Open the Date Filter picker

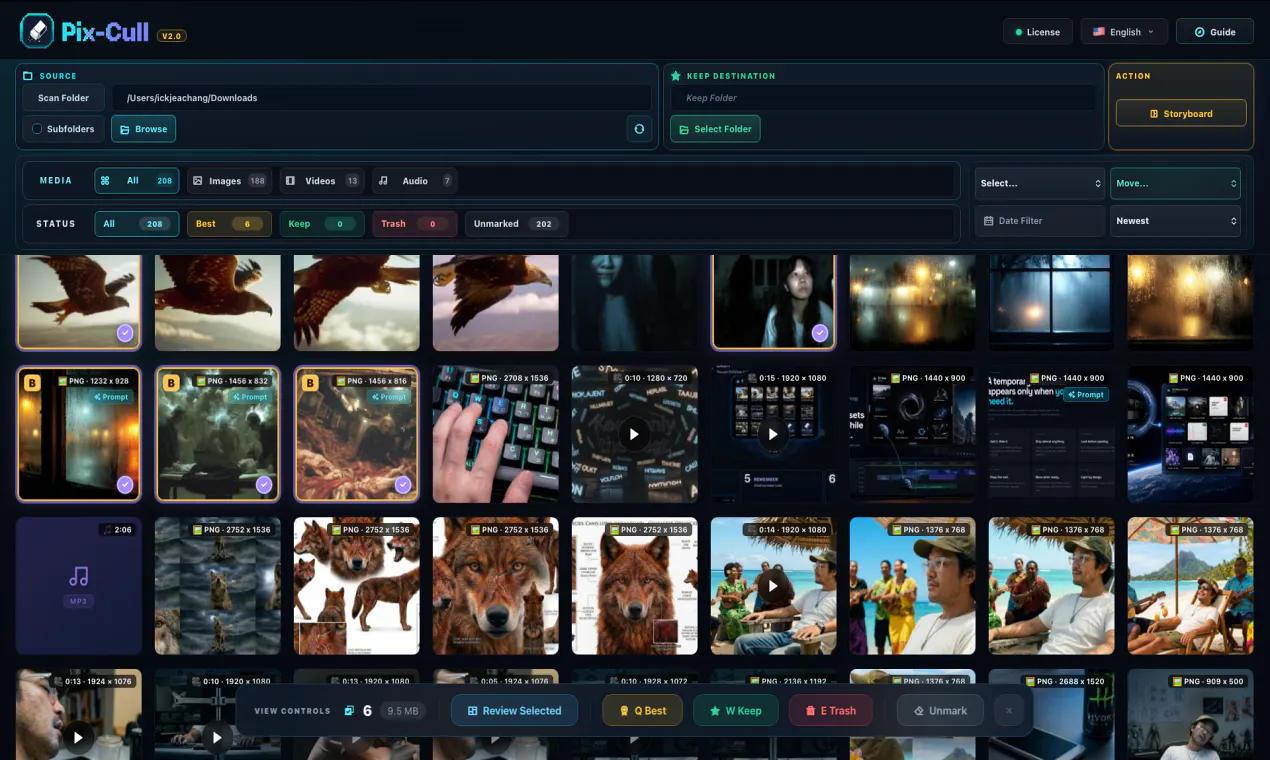coord(1040,221)
